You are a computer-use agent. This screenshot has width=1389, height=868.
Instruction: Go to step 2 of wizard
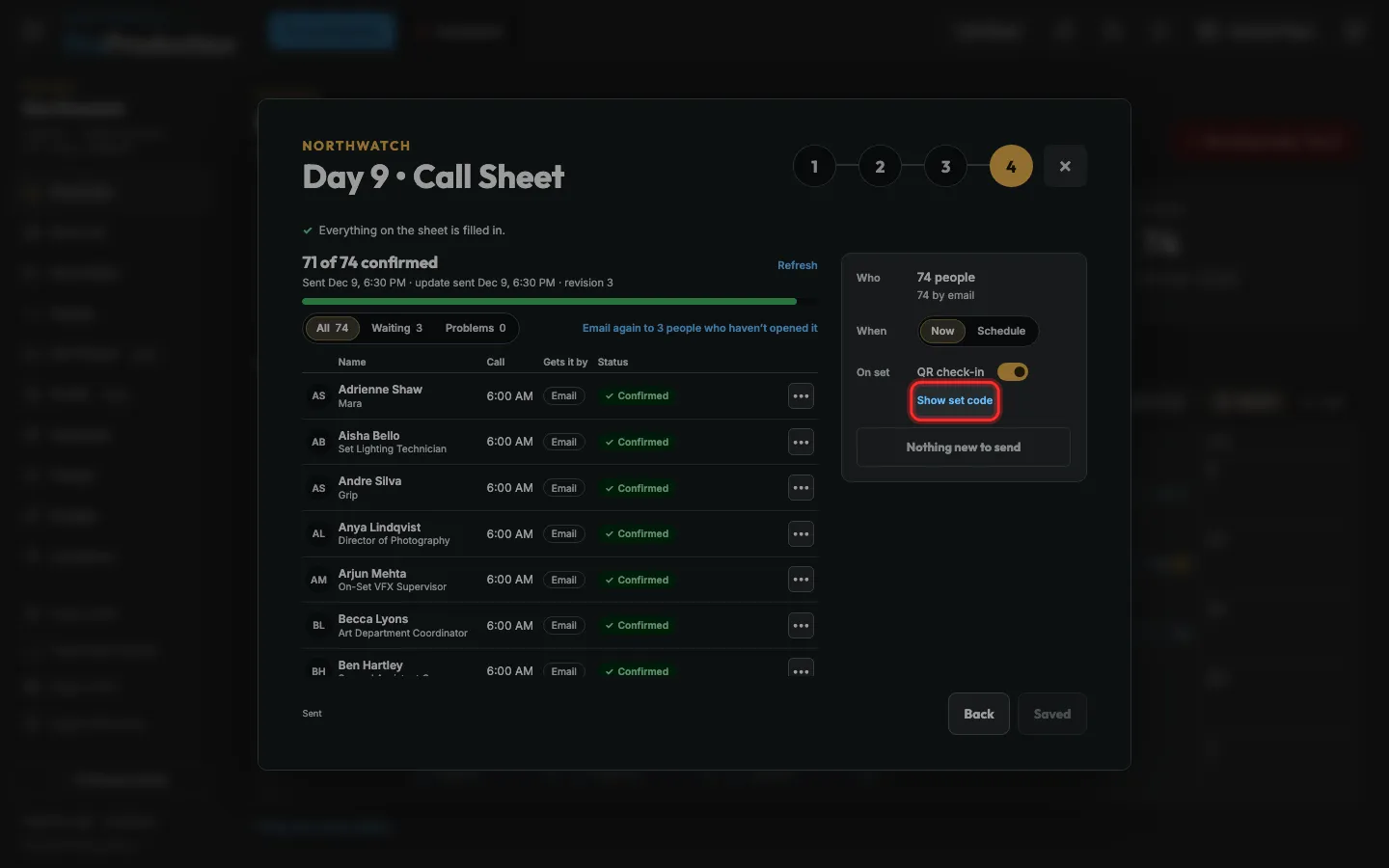pos(880,166)
